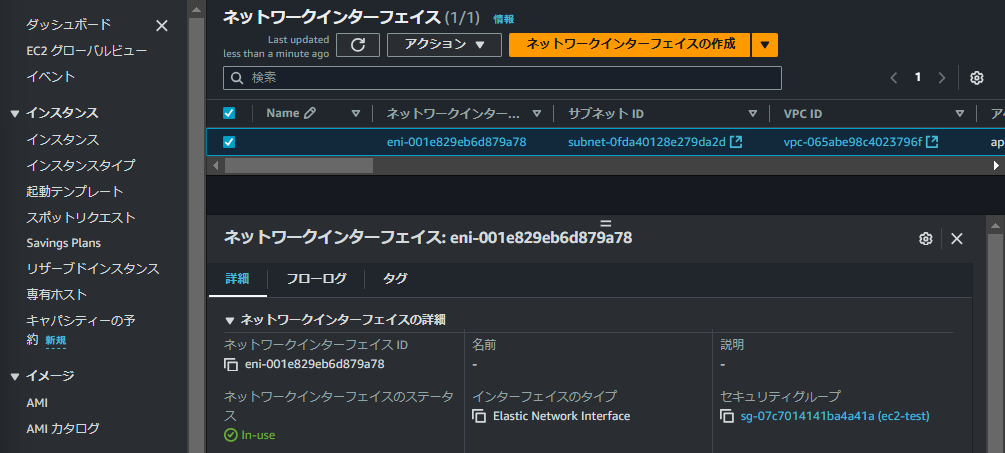
Task: Sort by the Name column arrow
Action: (x=356, y=113)
